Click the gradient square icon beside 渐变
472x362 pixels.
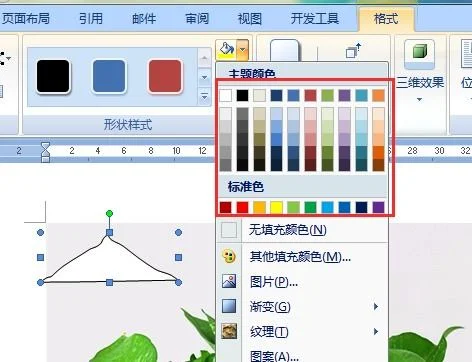tap(229, 306)
